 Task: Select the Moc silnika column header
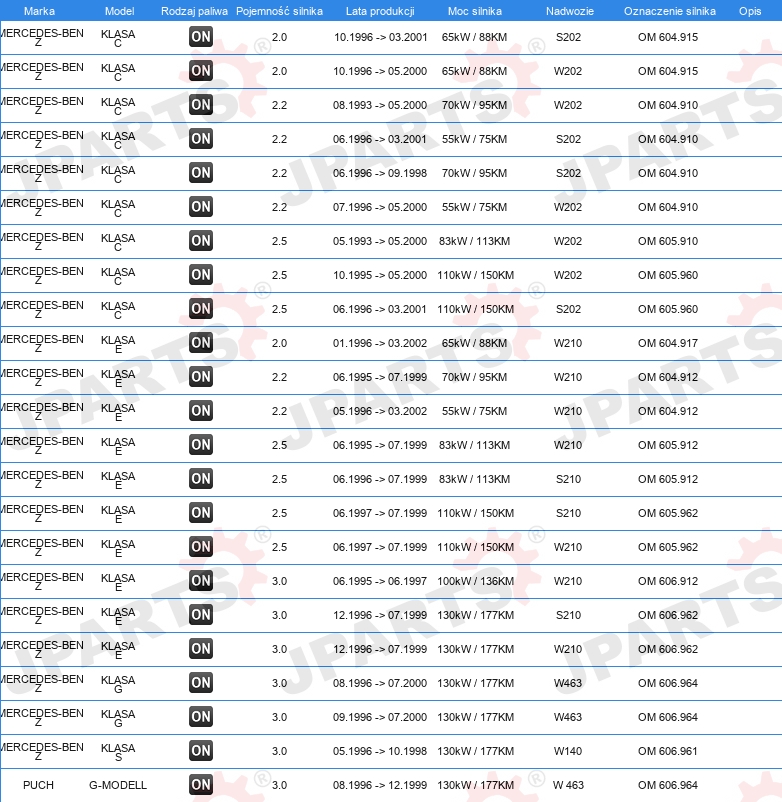[475, 11]
